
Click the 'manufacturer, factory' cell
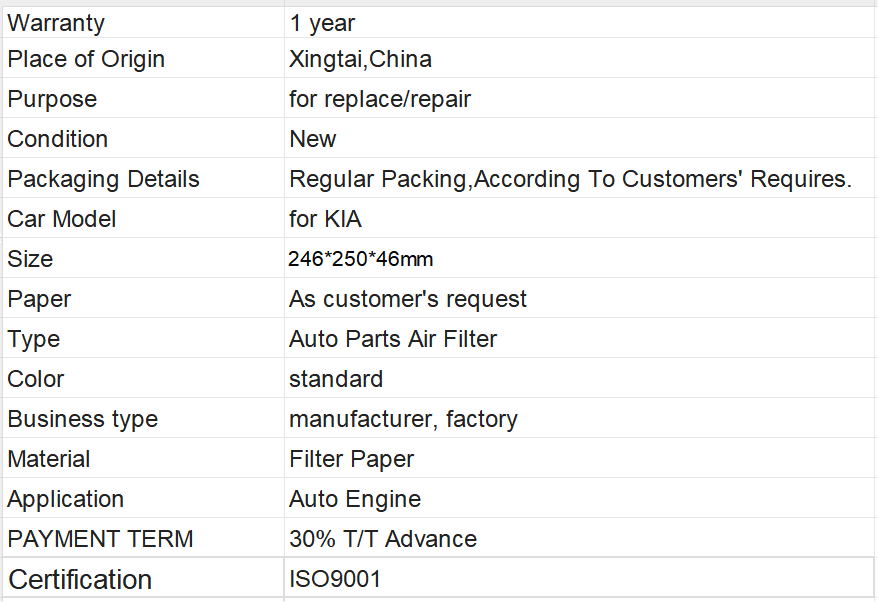pyautogui.click(x=581, y=419)
